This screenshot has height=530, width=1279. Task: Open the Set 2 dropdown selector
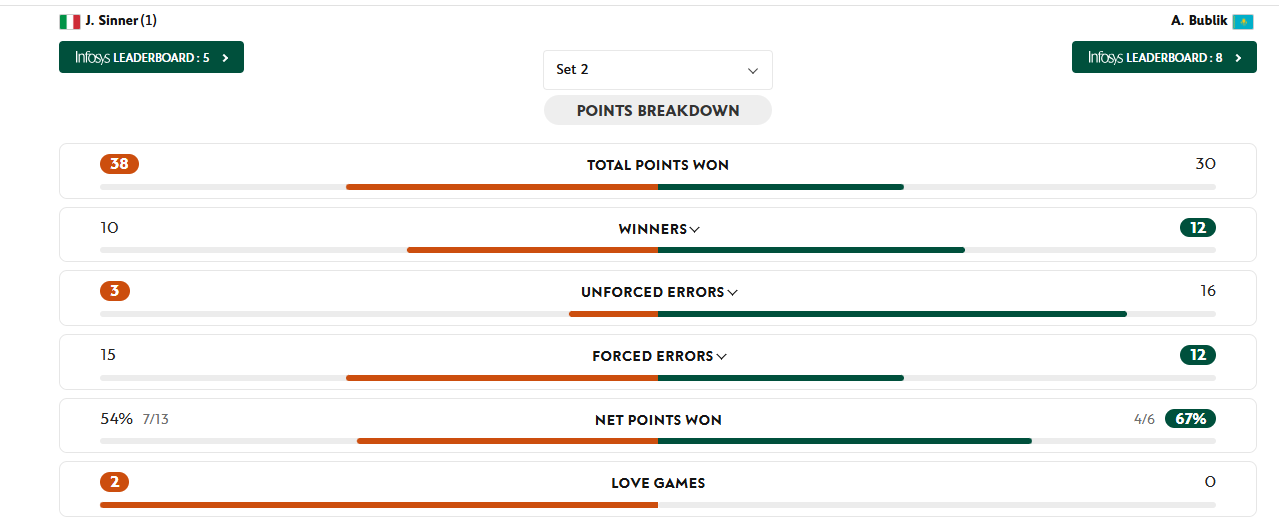click(657, 70)
